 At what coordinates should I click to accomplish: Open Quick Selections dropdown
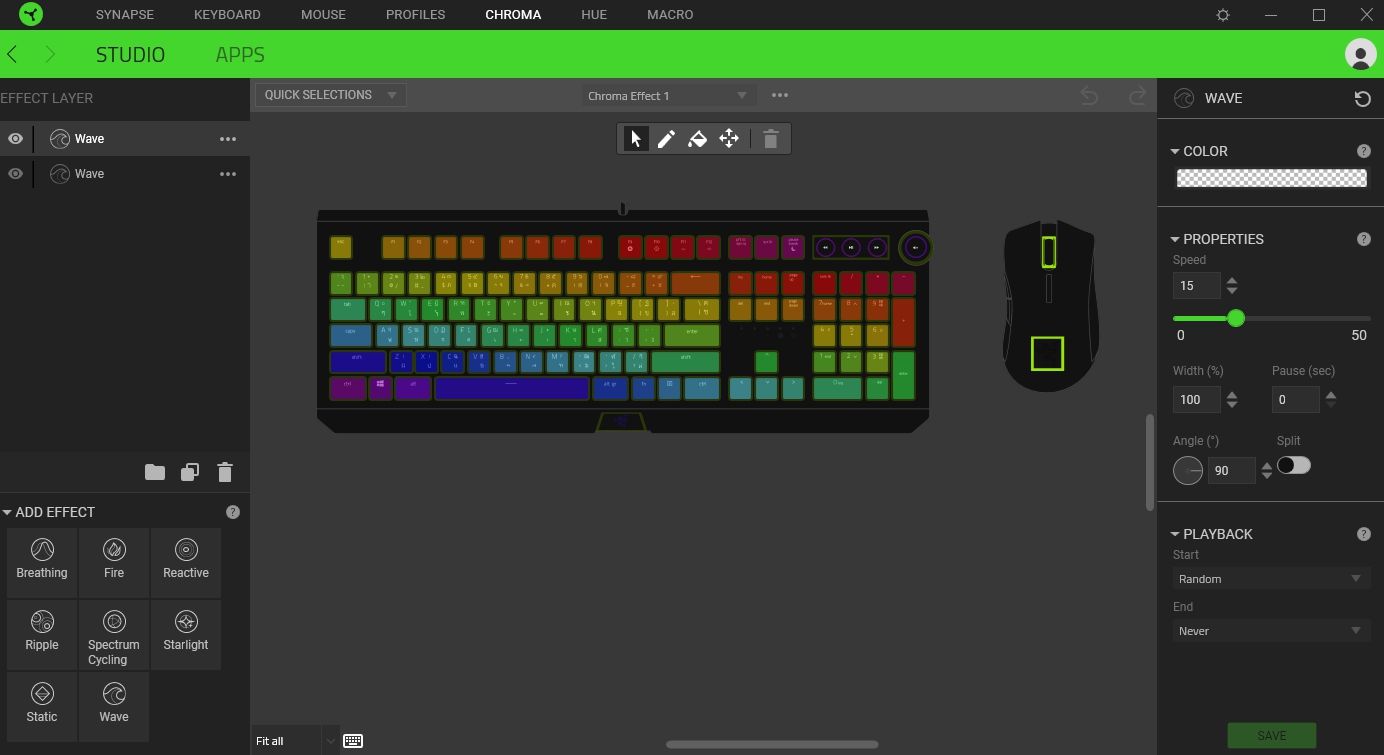(x=331, y=95)
